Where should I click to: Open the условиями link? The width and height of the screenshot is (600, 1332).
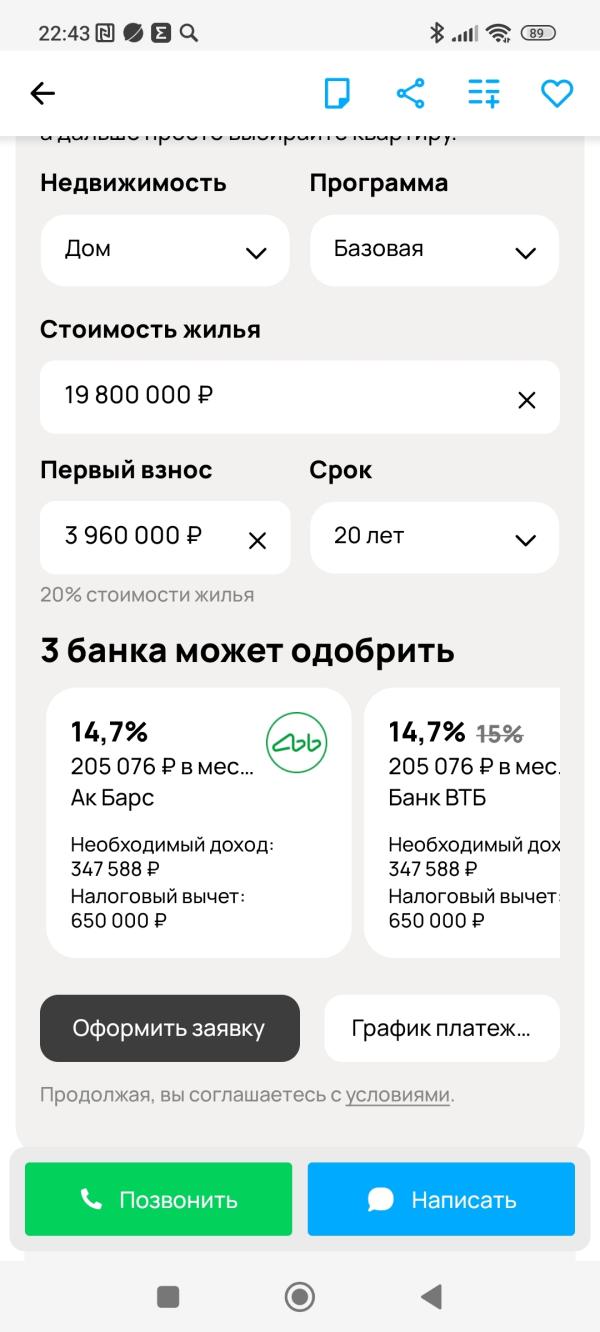click(398, 1094)
